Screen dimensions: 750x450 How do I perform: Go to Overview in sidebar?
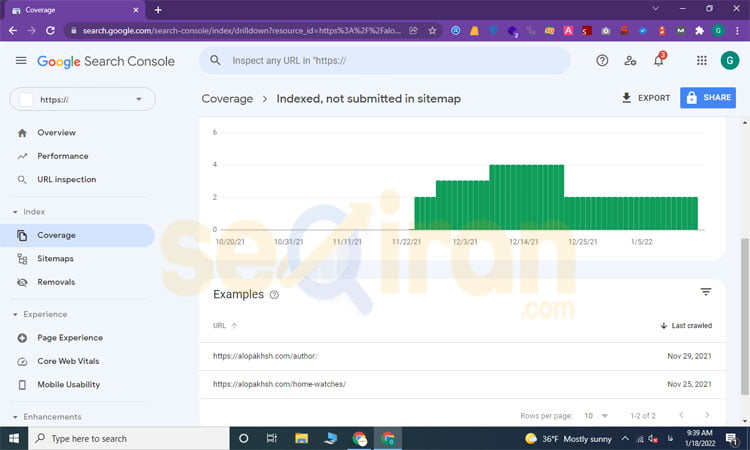point(56,133)
